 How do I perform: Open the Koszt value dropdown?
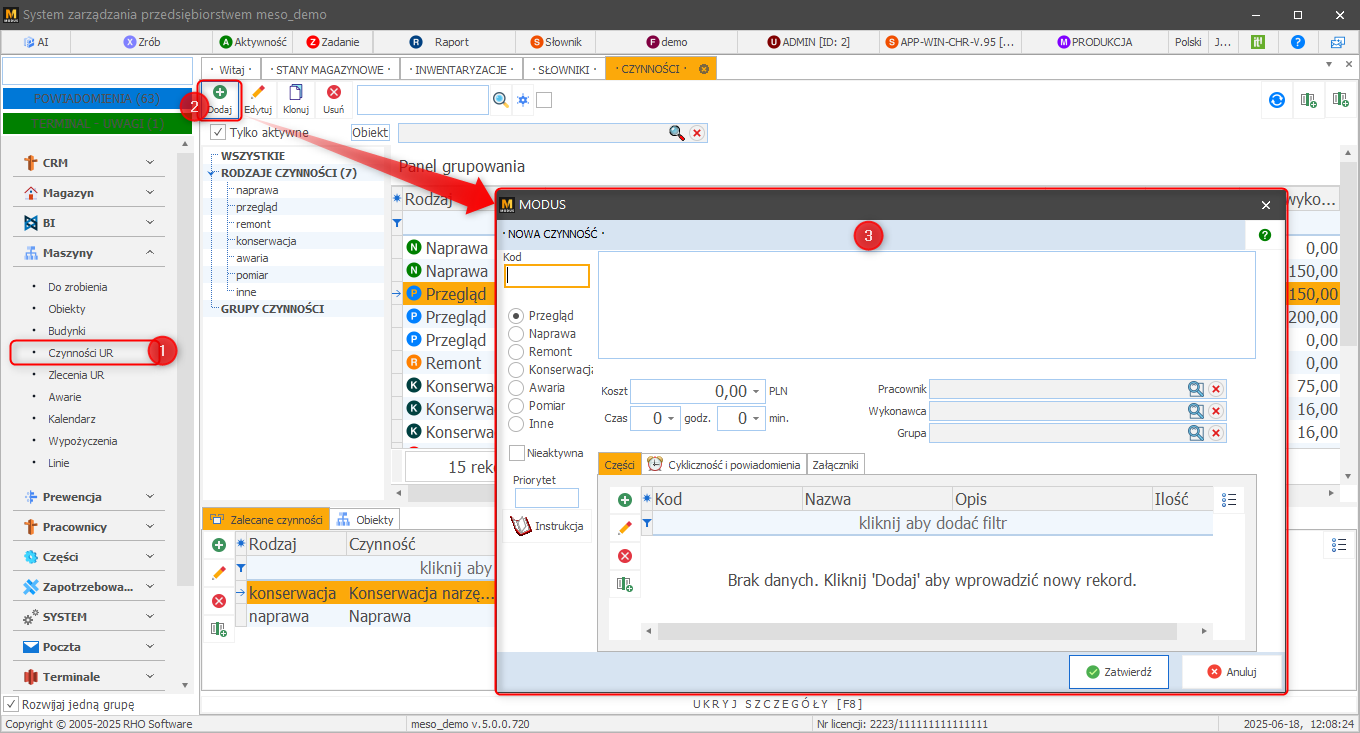[x=757, y=391]
